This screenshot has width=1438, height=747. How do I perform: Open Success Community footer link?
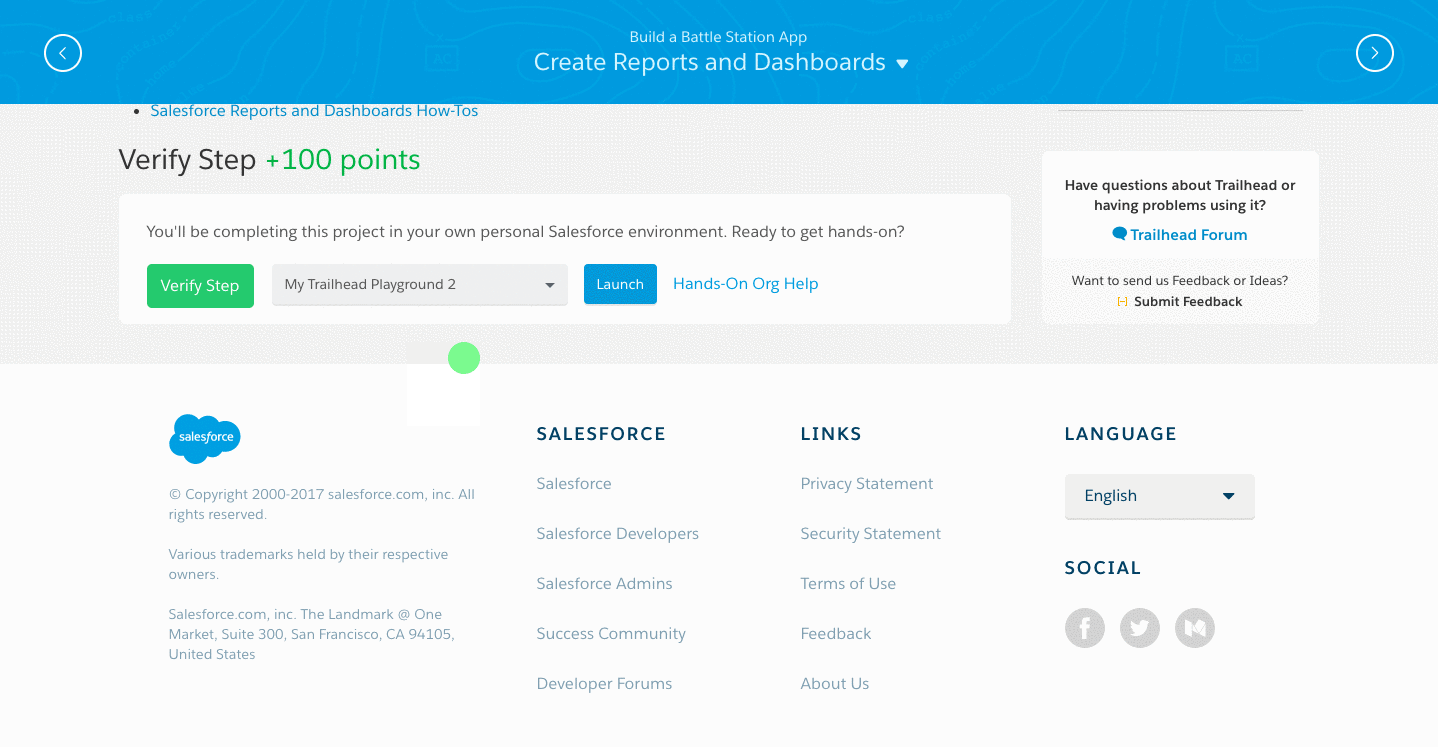pos(611,634)
